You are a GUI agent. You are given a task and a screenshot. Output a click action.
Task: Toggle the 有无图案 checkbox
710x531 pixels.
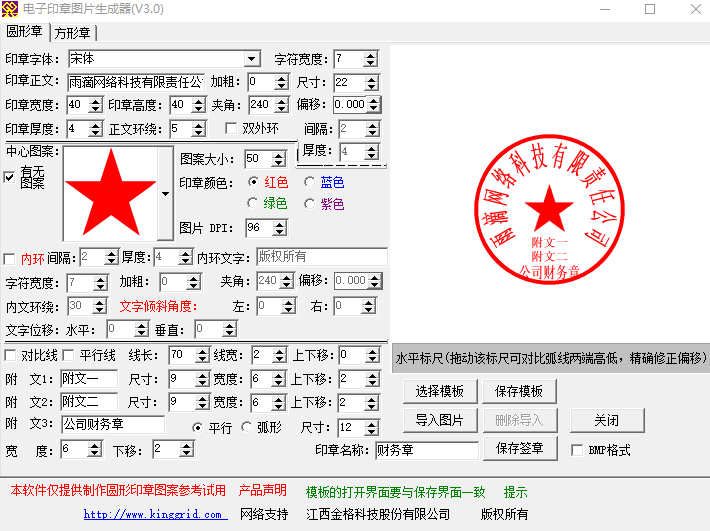point(9,177)
